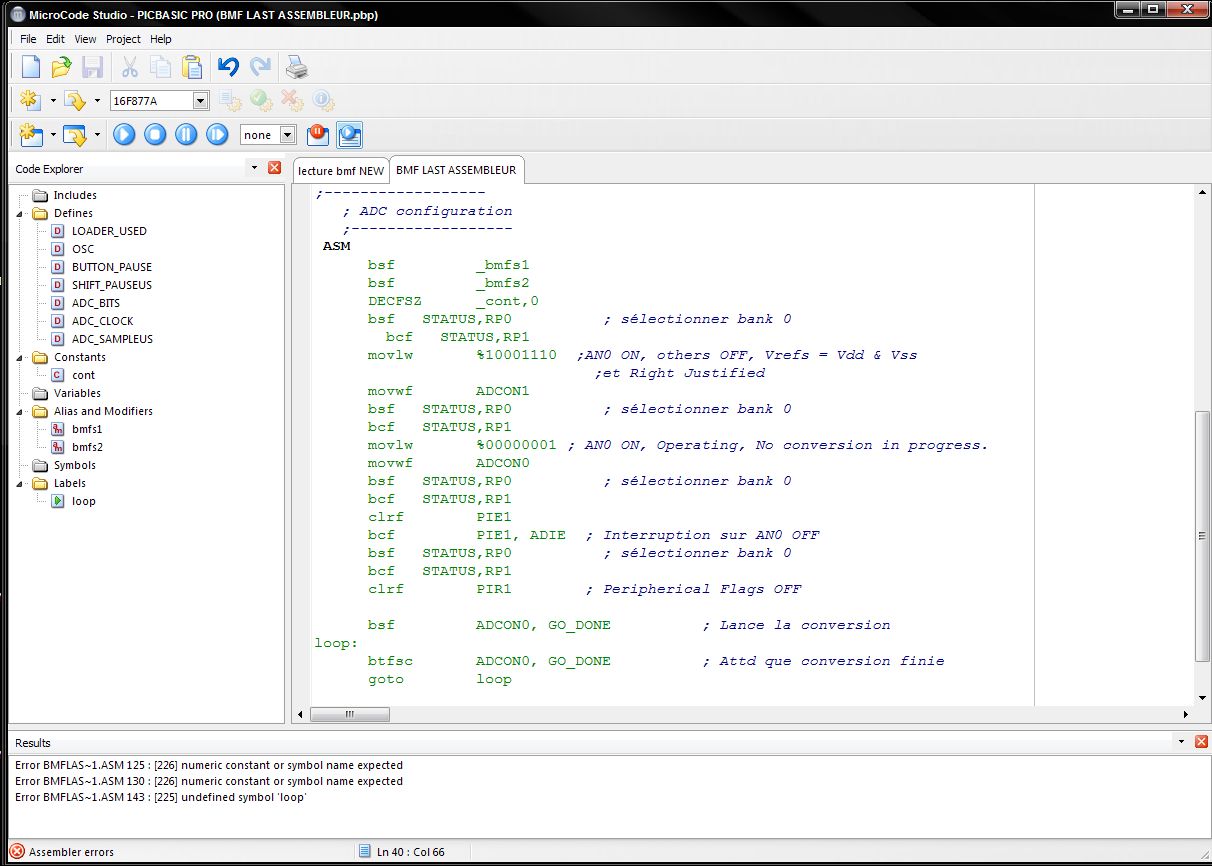Image resolution: width=1212 pixels, height=866 pixels.
Task: Collapse the Alias and Modifiers node
Action: point(21,411)
